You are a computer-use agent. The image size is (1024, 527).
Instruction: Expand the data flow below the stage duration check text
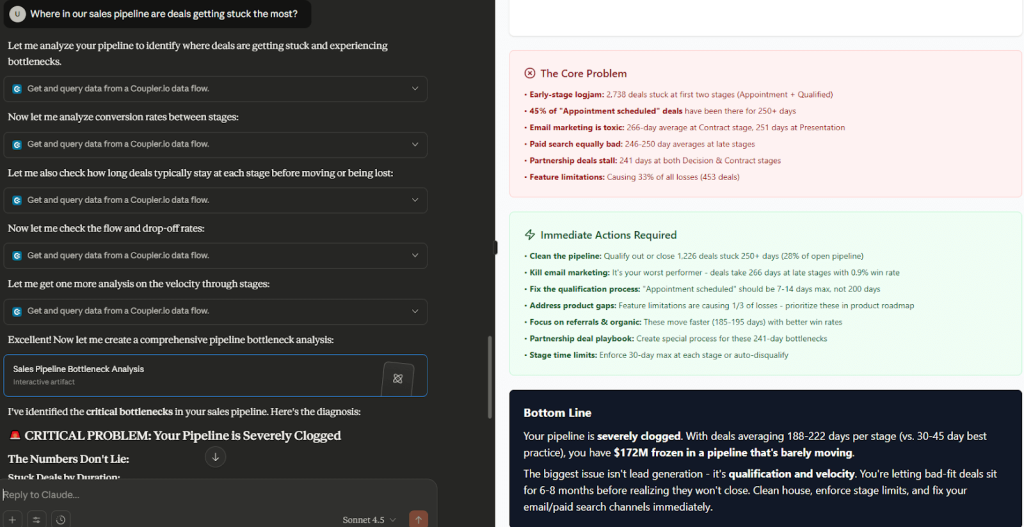tap(415, 200)
